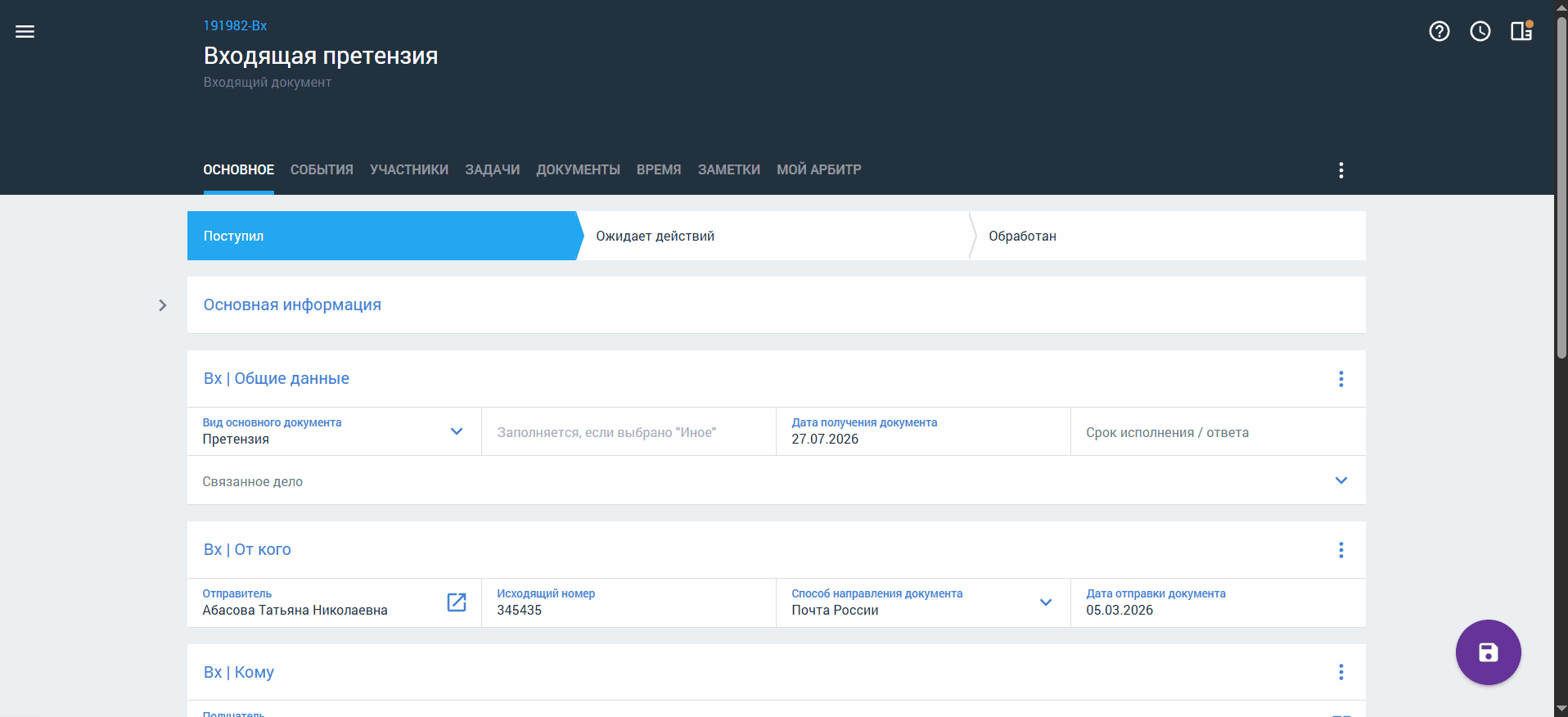Image resolution: width=1568 pixels, height=717 pixels.
Task: Open the hamburger navigation menu
Action: [x=25, y=32]
